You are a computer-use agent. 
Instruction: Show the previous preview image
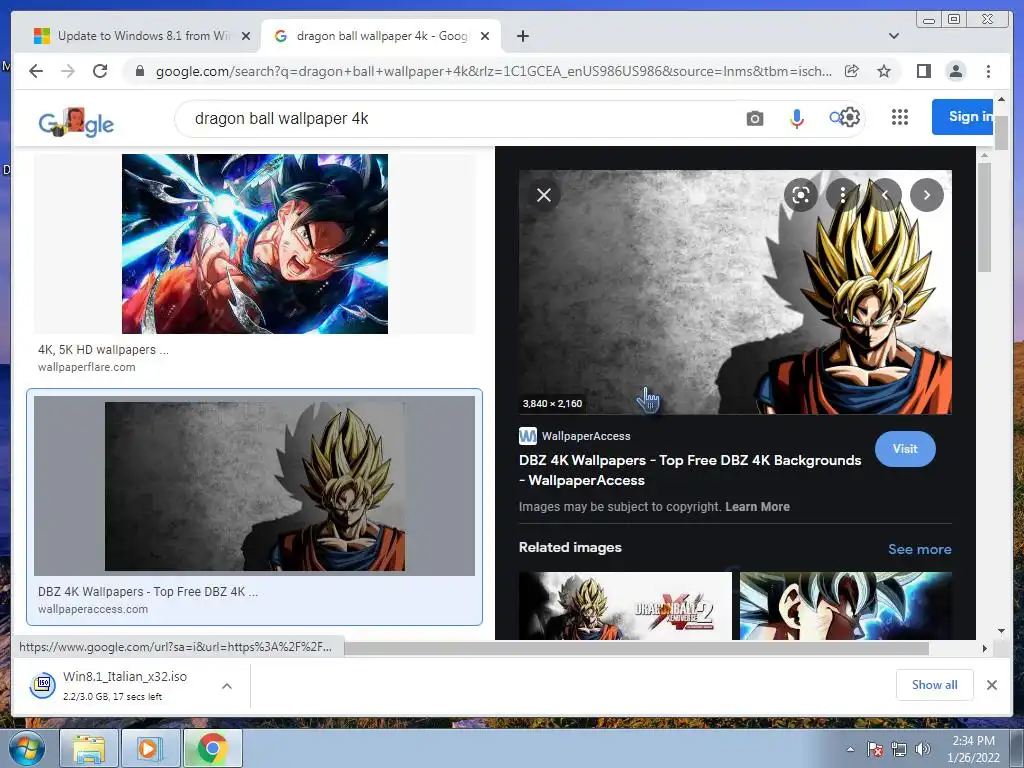[x=885, y=195]
